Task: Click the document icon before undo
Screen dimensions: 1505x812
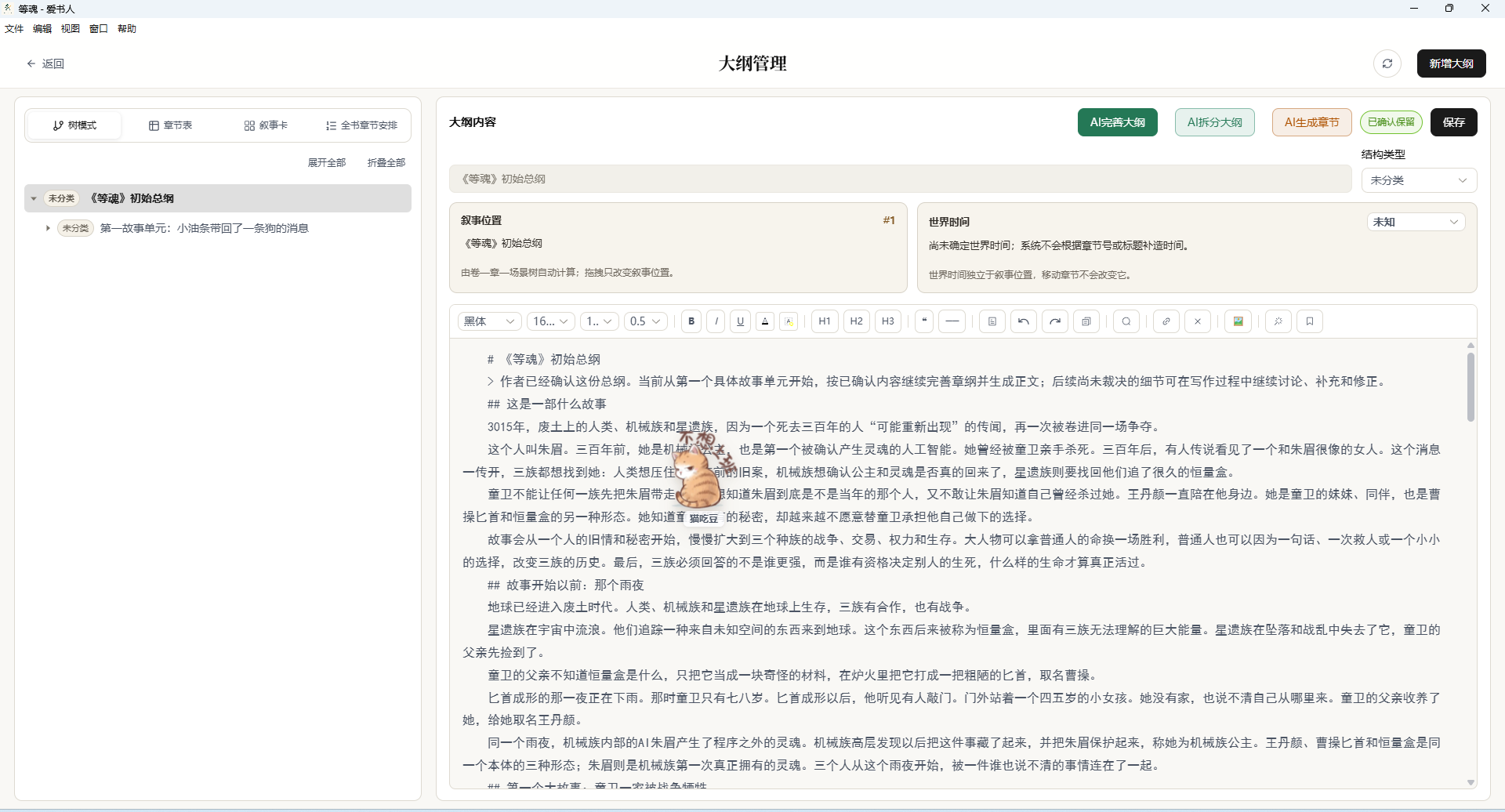Action: click(992, 321)
